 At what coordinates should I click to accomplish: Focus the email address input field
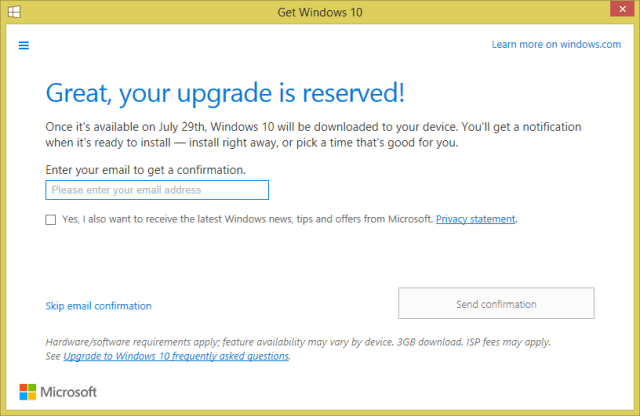point(157,190)
